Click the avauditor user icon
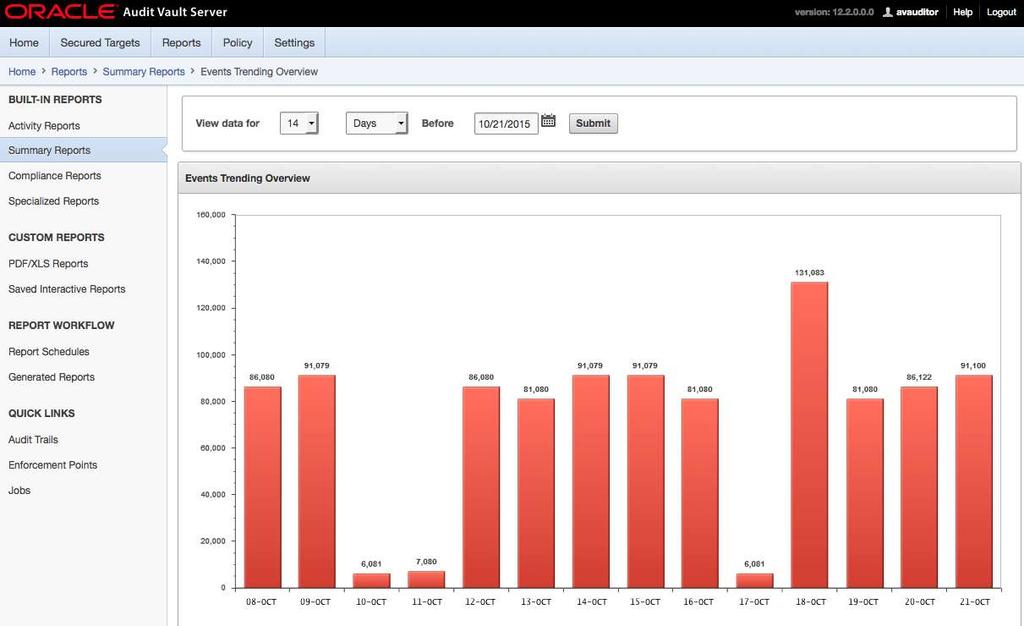 888,12
